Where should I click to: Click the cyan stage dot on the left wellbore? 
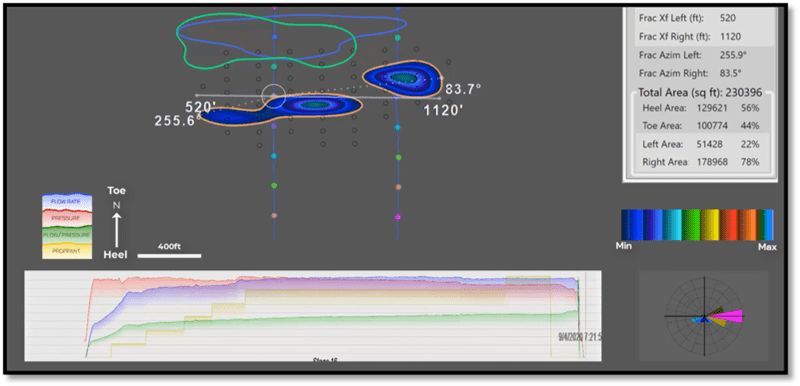click(x=274, y=156)
